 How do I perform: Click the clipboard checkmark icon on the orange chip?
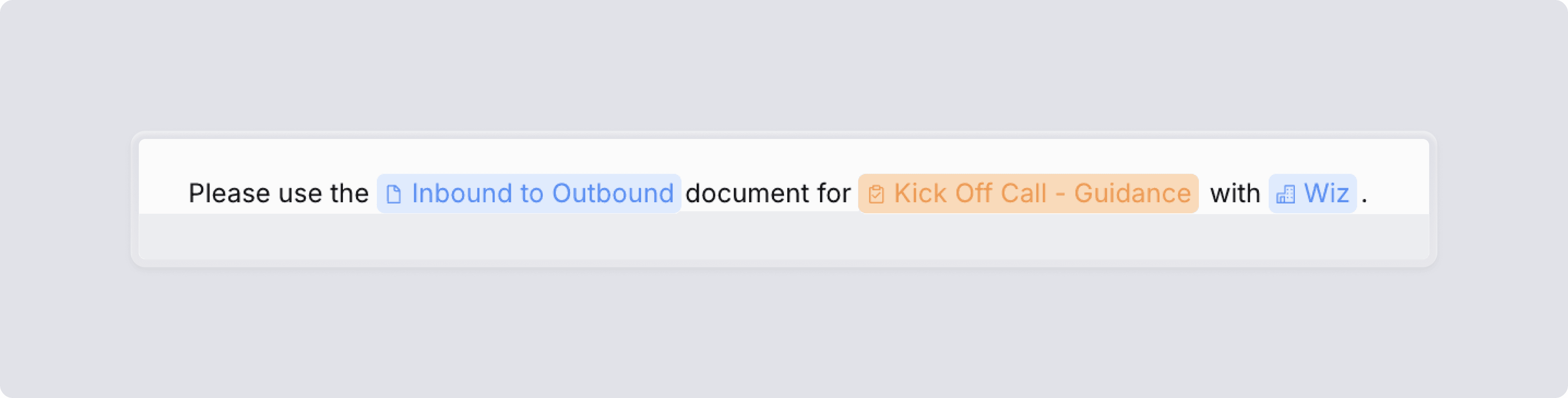876,195
